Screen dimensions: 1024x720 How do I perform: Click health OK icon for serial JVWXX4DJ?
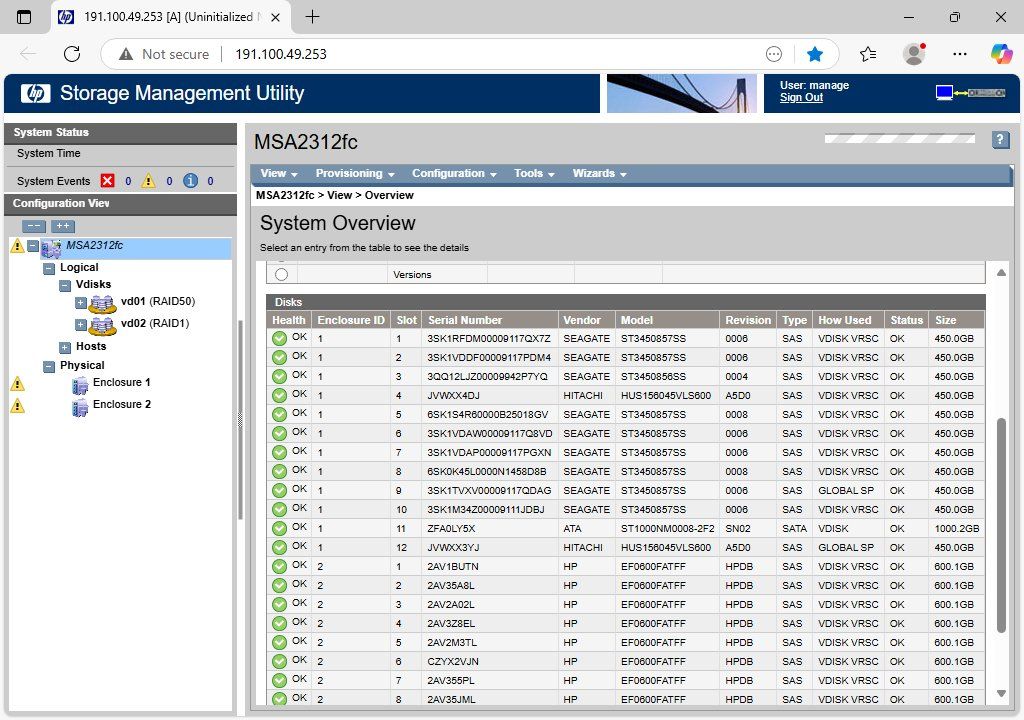(x=280, y=395)
